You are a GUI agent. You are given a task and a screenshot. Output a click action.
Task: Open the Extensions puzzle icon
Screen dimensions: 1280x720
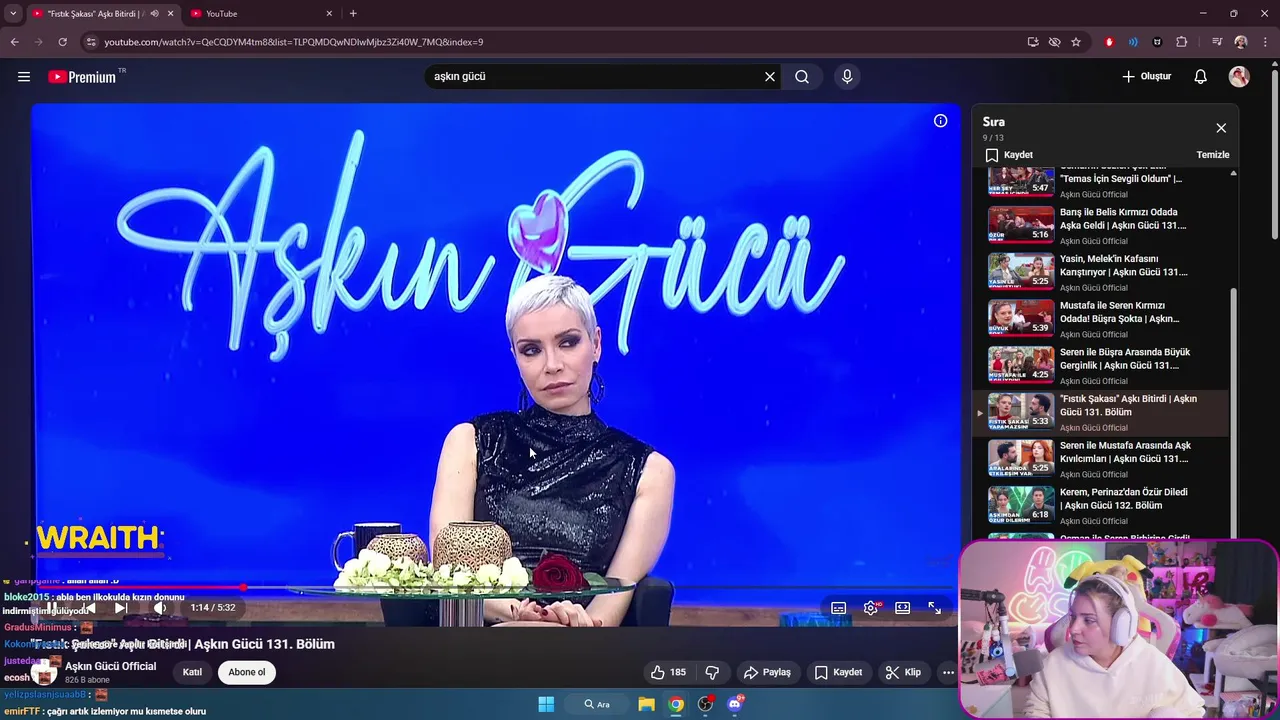(x=1182, y=42)
